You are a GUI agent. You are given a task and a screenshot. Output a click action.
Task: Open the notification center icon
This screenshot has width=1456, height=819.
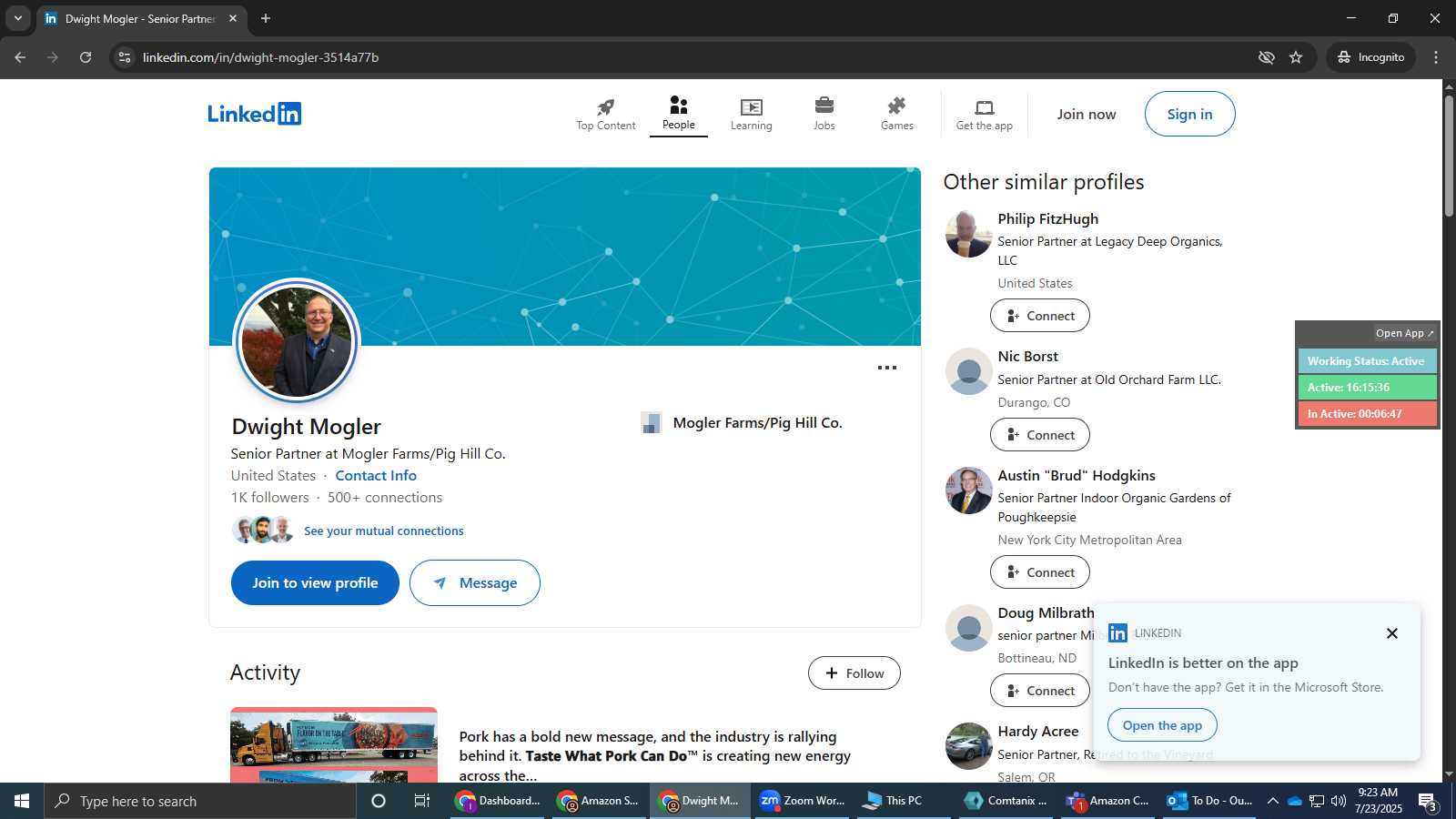(x=1428, y=802)
